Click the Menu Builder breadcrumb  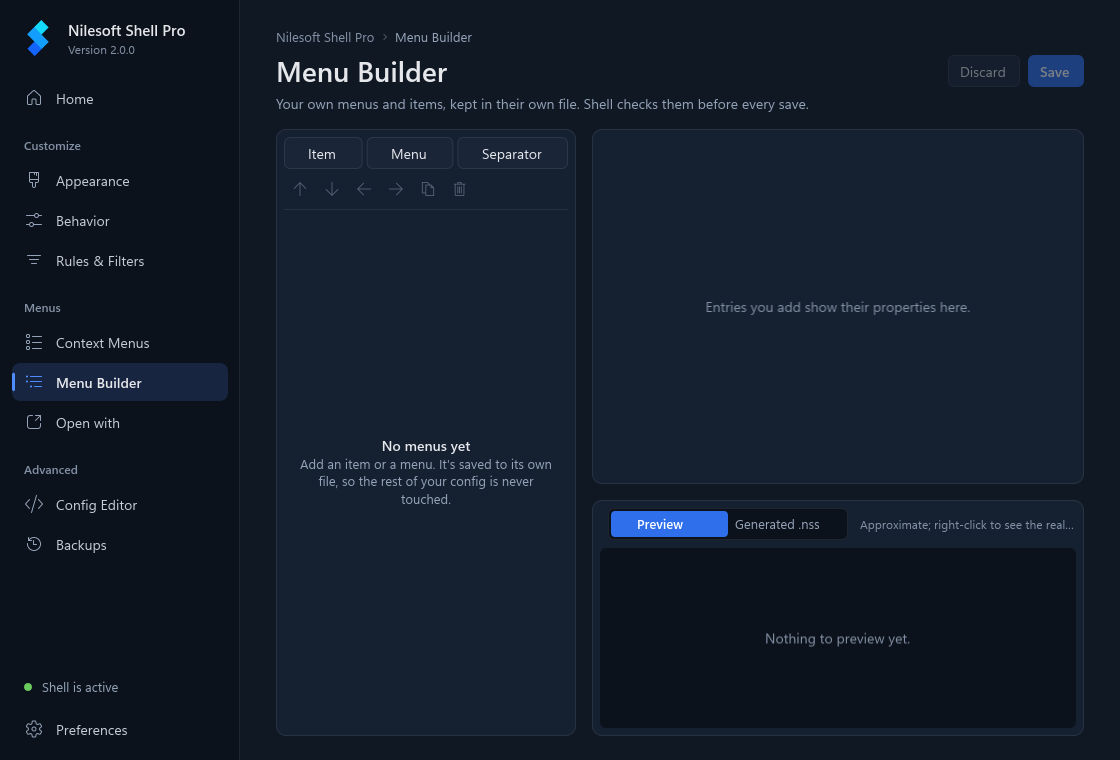434,37
